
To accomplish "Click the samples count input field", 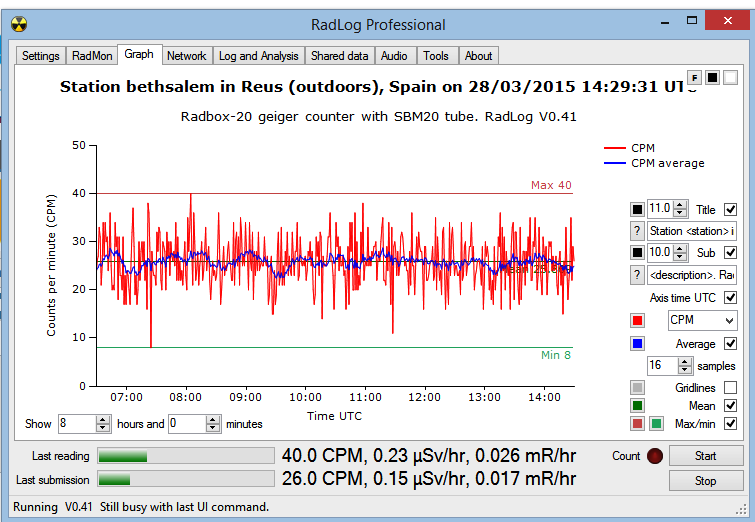I will [x=663, y=365].
